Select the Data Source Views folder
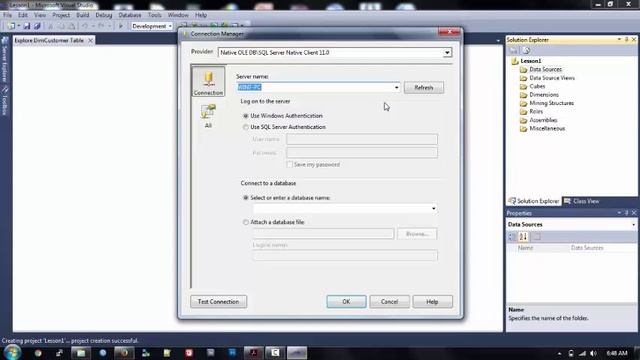The image size is (640, 360). click(x=552, y=78)
